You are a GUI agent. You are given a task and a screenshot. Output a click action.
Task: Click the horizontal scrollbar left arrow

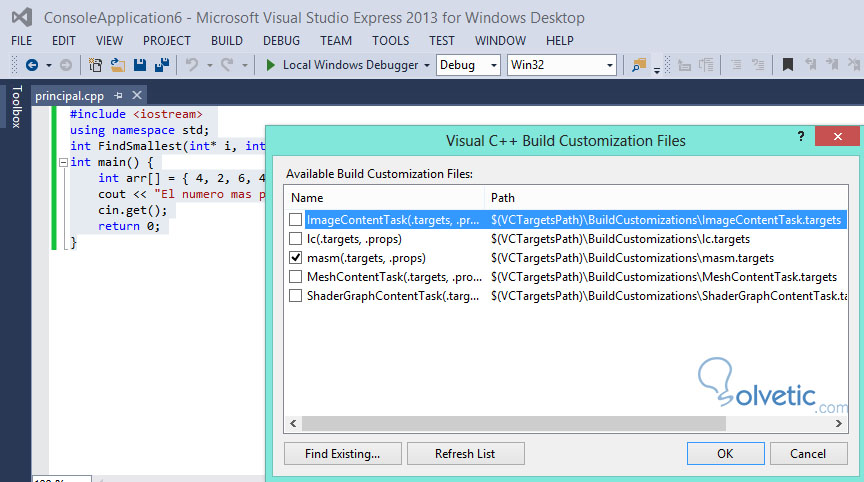(x=293, y=424)
